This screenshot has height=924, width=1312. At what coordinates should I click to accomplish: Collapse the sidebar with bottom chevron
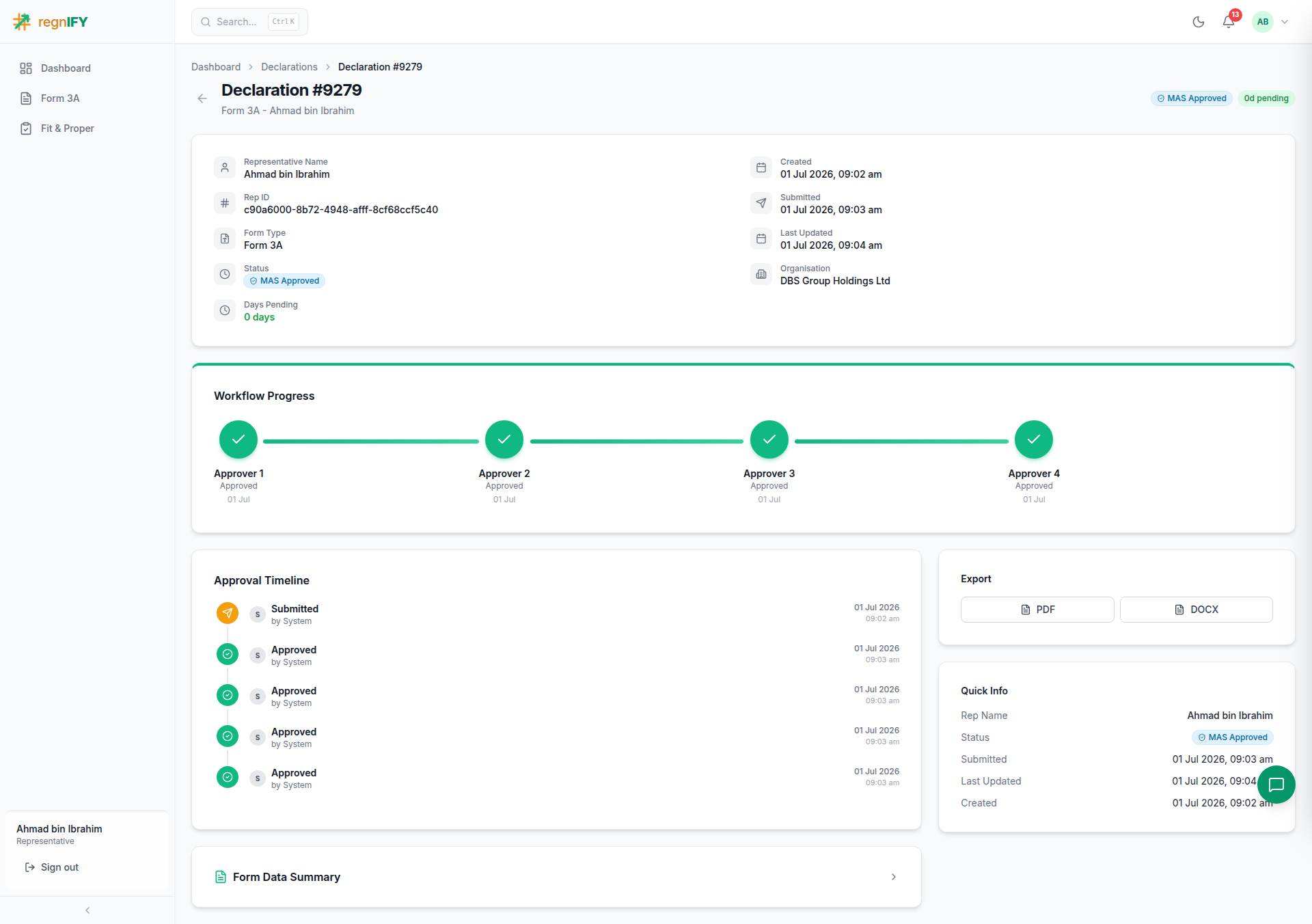click(87, 910)
